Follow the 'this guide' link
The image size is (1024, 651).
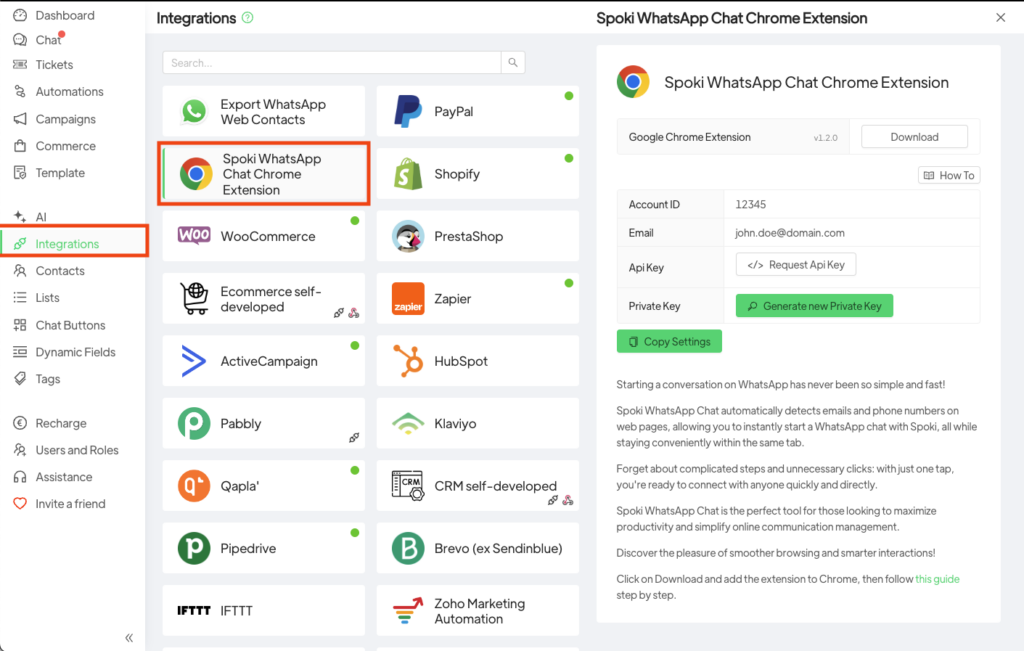[x=937, y=579]
